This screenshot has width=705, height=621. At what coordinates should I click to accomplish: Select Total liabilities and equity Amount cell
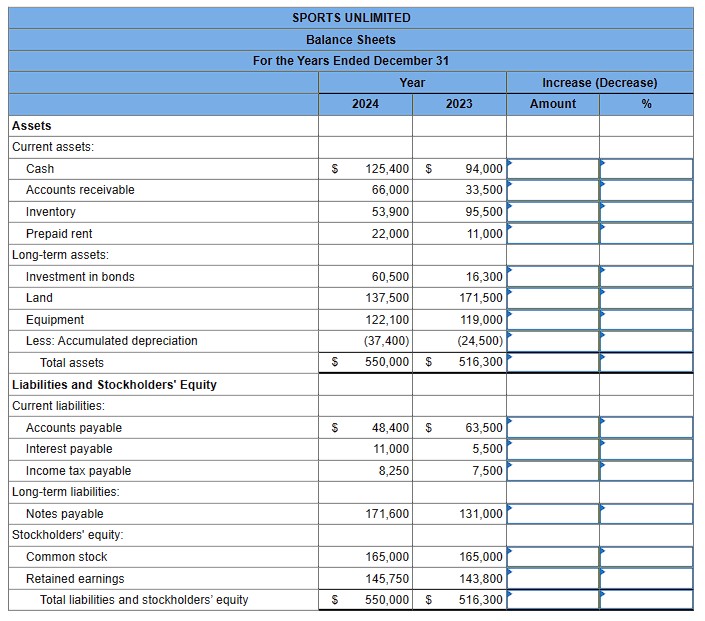click(553, 600)
